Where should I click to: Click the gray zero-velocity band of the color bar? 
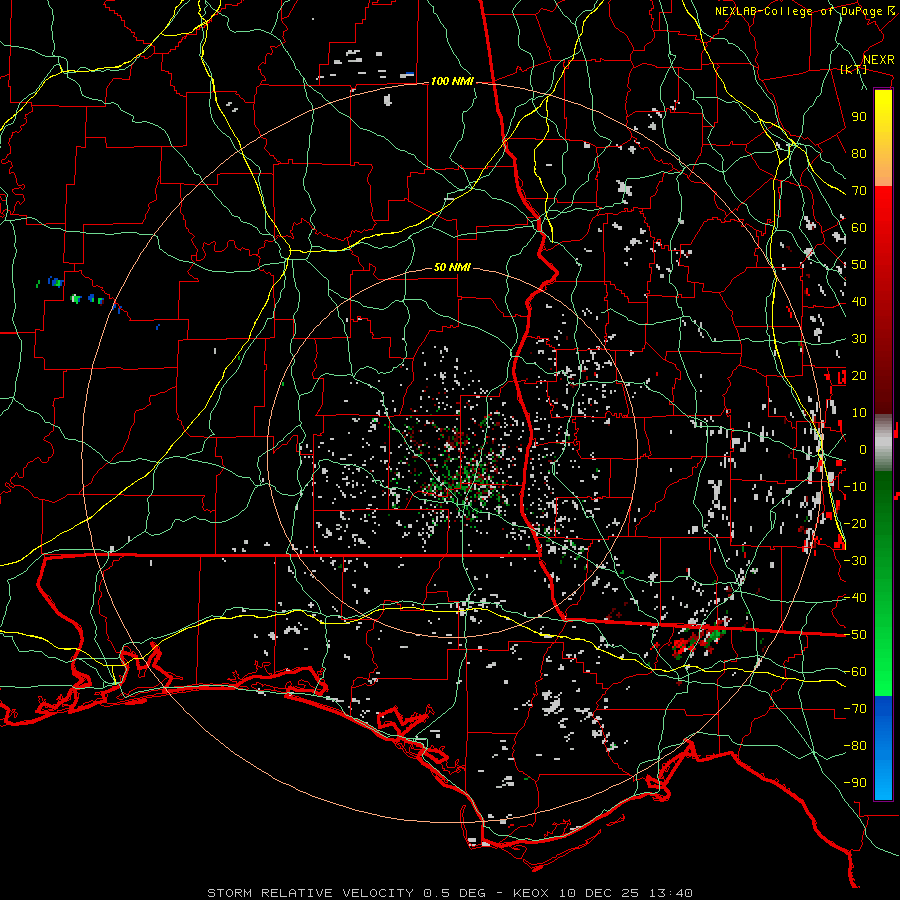pyautogui.click(x=883, y=443)
